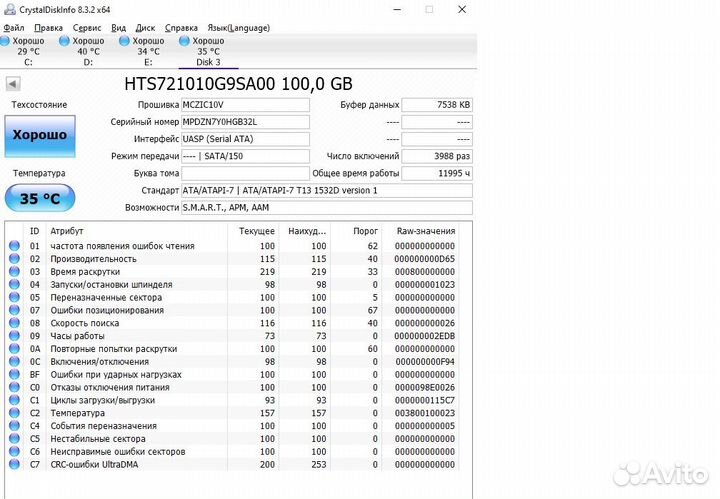The width and height of the screenshot is (720, 499).
Task: Click the power-on hours value 11995 ч
Action: click(x=437, y=174)
